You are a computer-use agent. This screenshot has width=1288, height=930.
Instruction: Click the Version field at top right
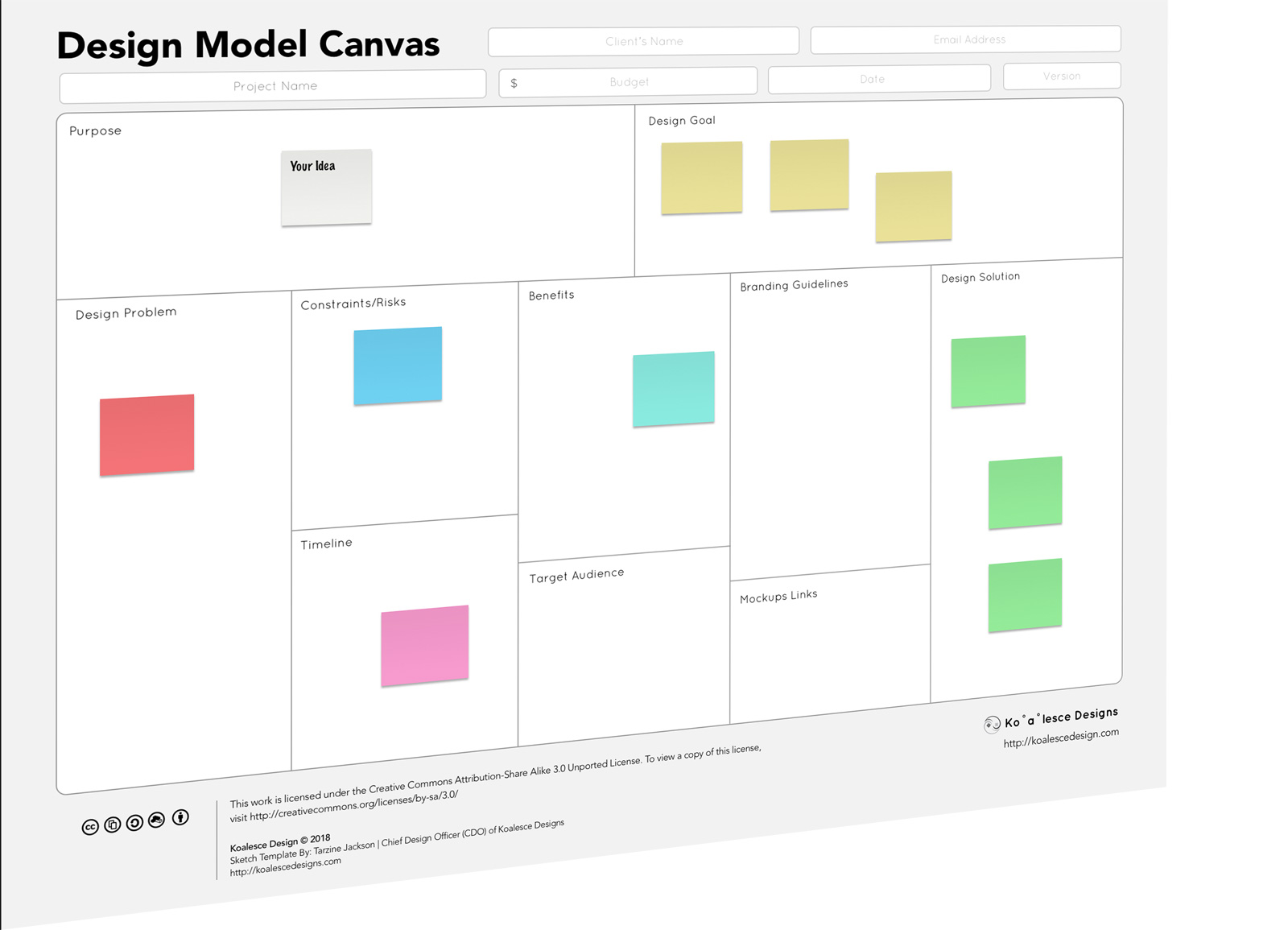point(1061,75)
